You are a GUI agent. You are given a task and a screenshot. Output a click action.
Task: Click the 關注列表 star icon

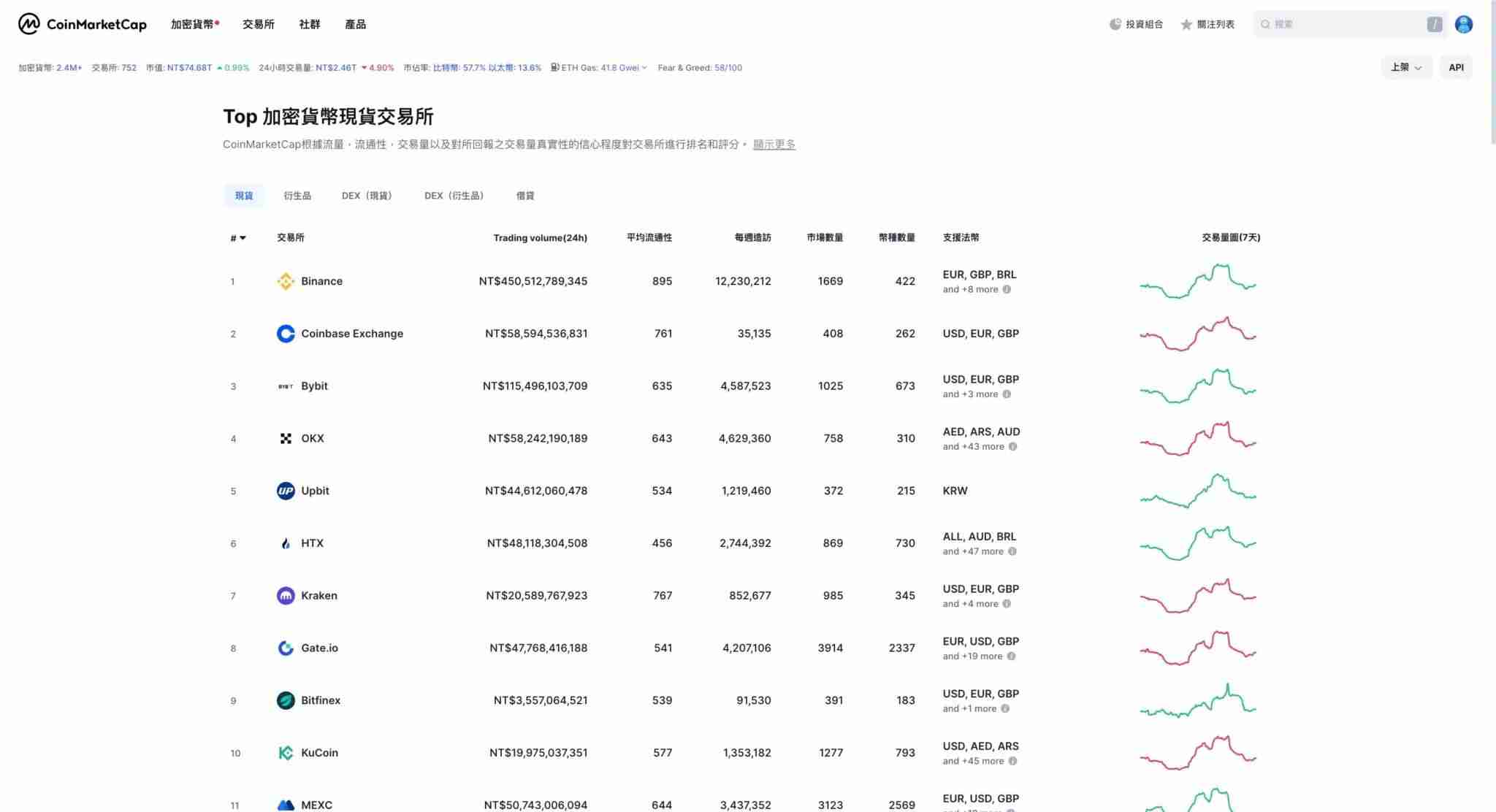pyautogui.click(x=1186, y=24)
